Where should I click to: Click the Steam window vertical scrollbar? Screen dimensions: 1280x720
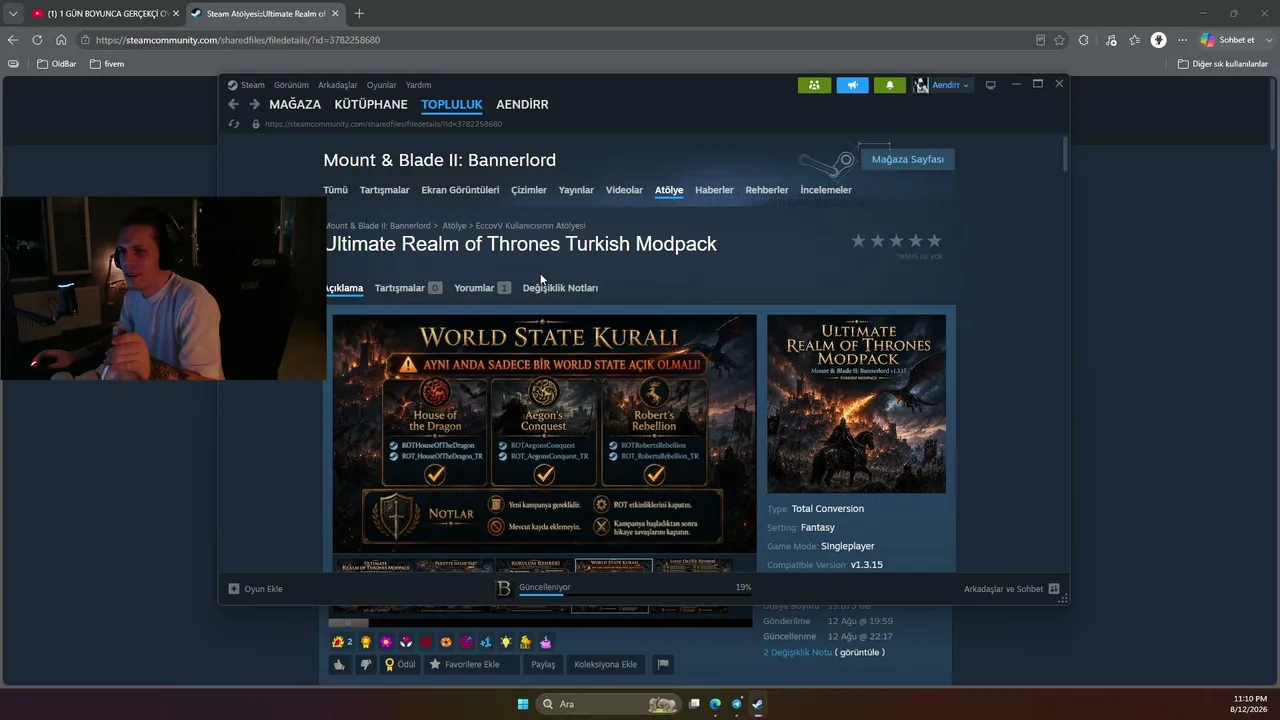(1065, 153)
